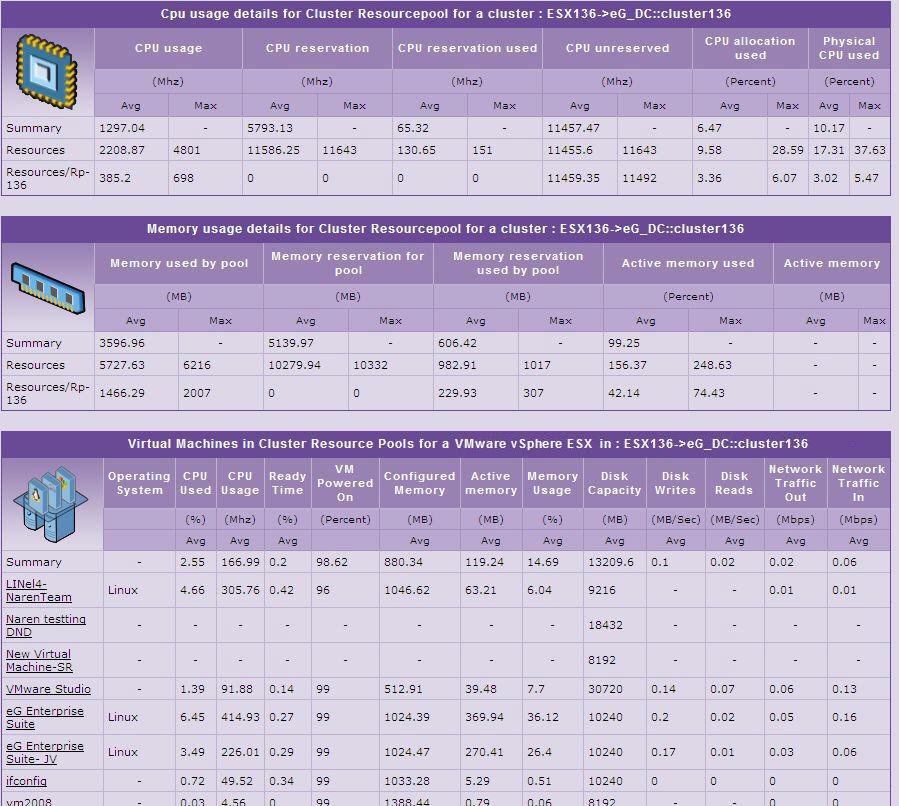The width and height of the screenshot is (899, 806).
Task: Select memory used summary value 3596.96
Action: click(122, 343)
